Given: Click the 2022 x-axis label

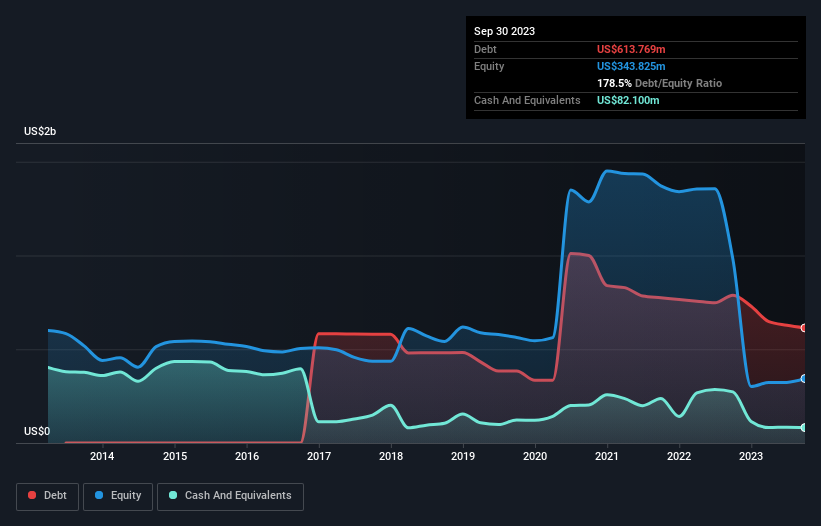Looking at the screenshot, I should pyautogui.click(x=679, y=456).
